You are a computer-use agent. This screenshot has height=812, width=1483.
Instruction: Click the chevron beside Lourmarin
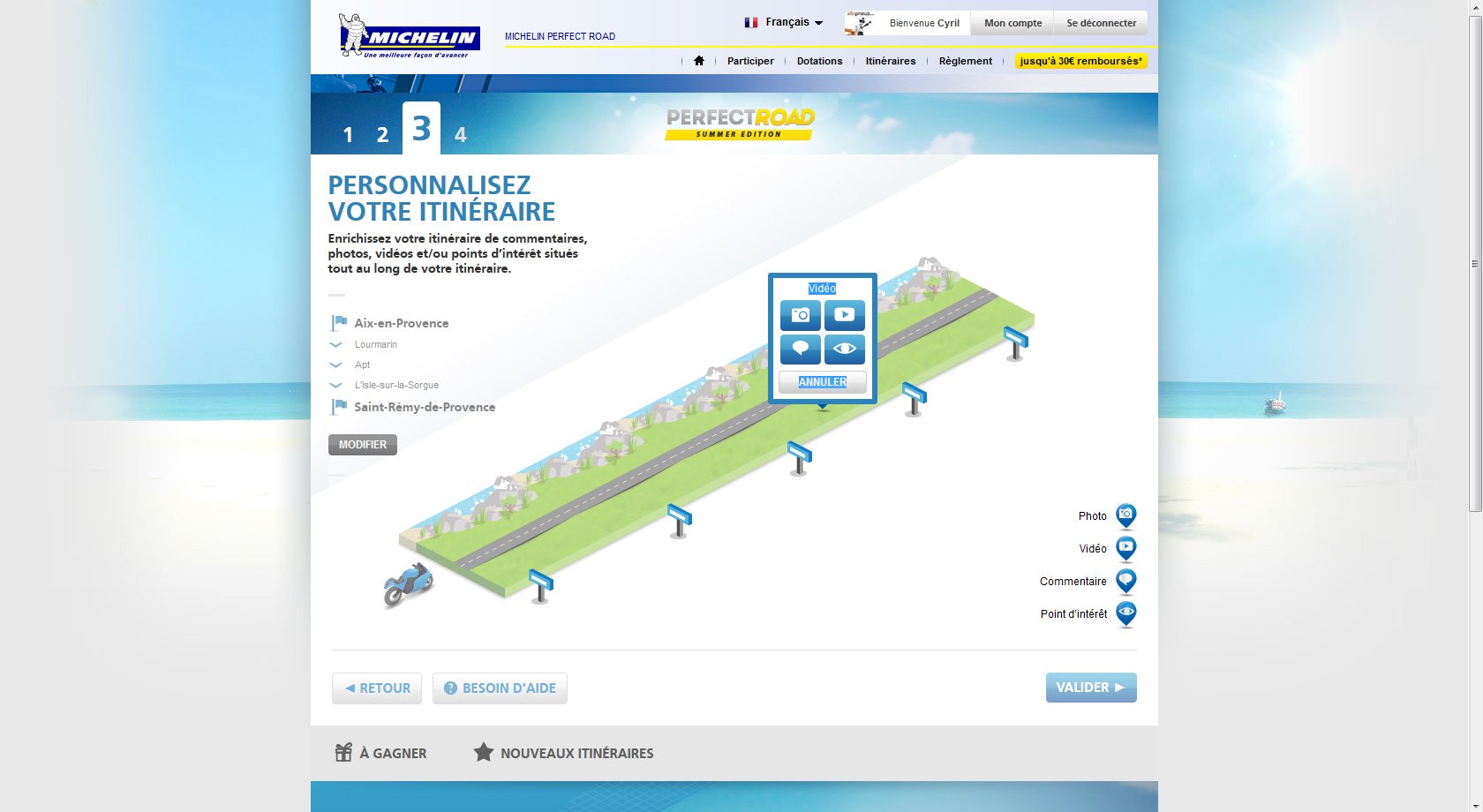[x=335, y=344]
